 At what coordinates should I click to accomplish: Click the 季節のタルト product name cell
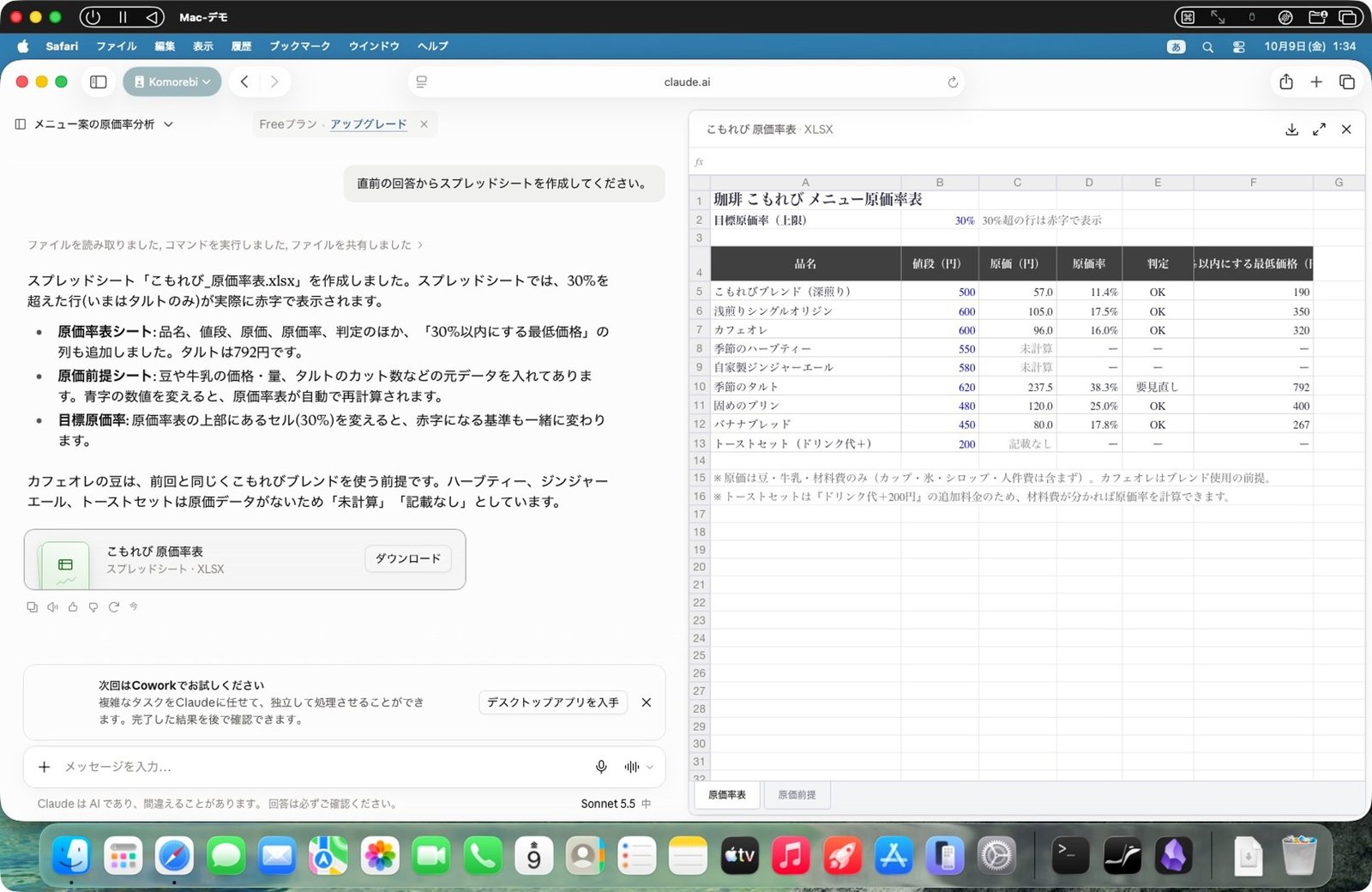805,387
